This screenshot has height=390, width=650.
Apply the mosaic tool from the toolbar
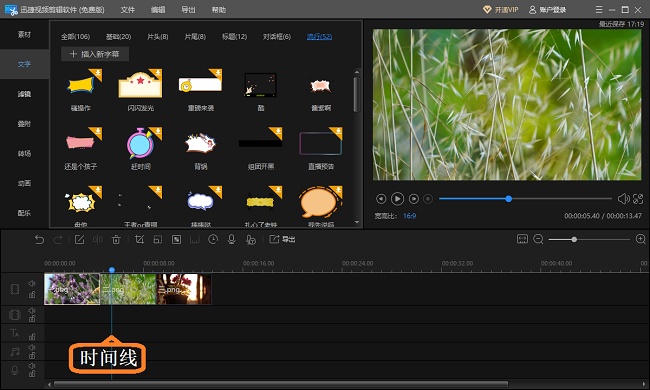[x=176, y=240]
